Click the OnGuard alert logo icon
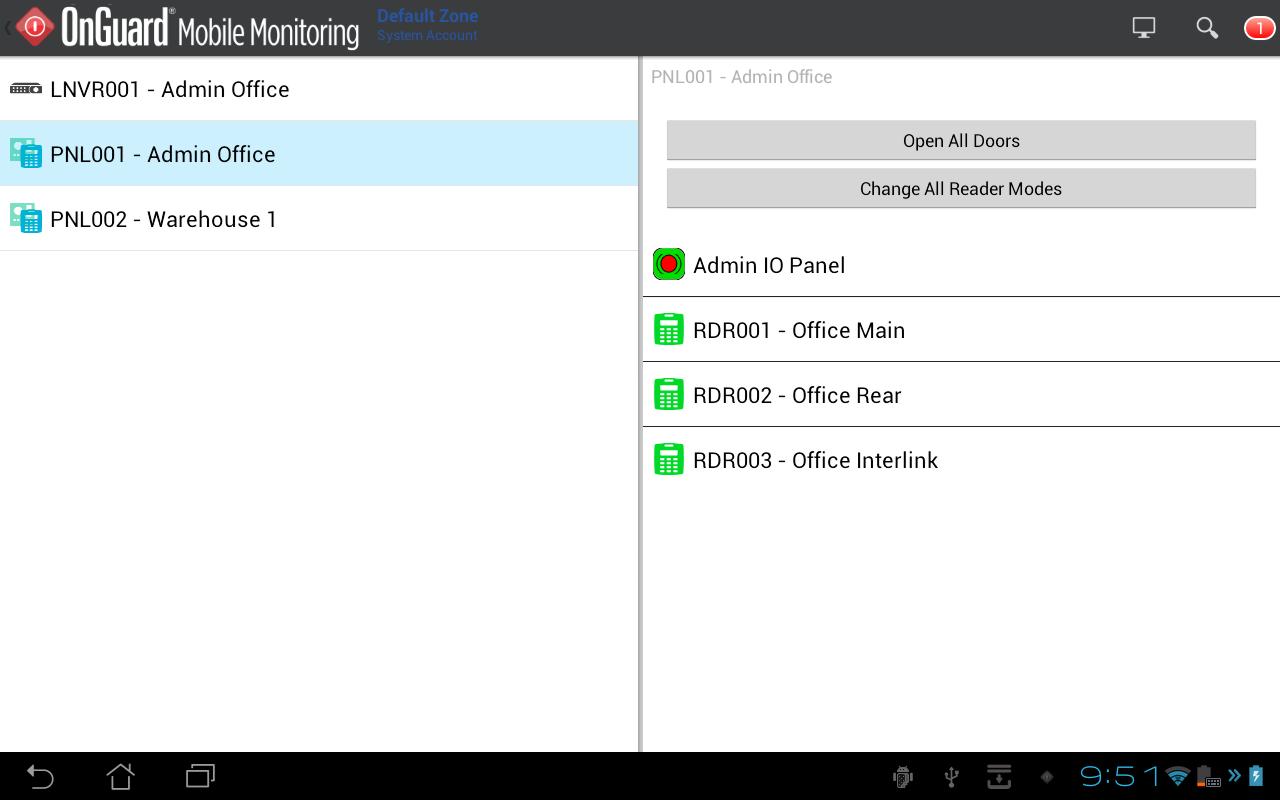 coord(34,27)
